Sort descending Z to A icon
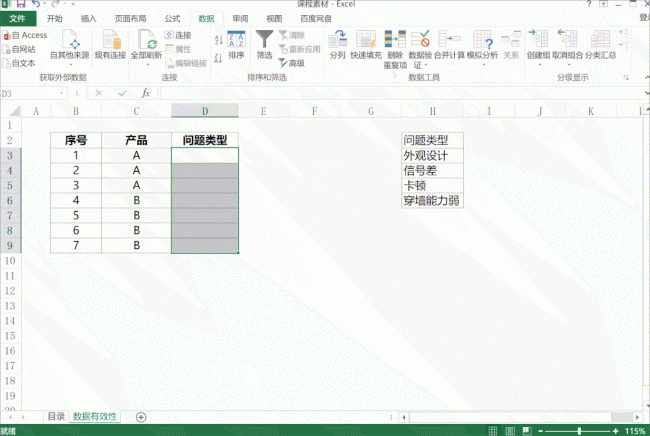The height and width of the screenshot is (436, 650). click(218, 58)
